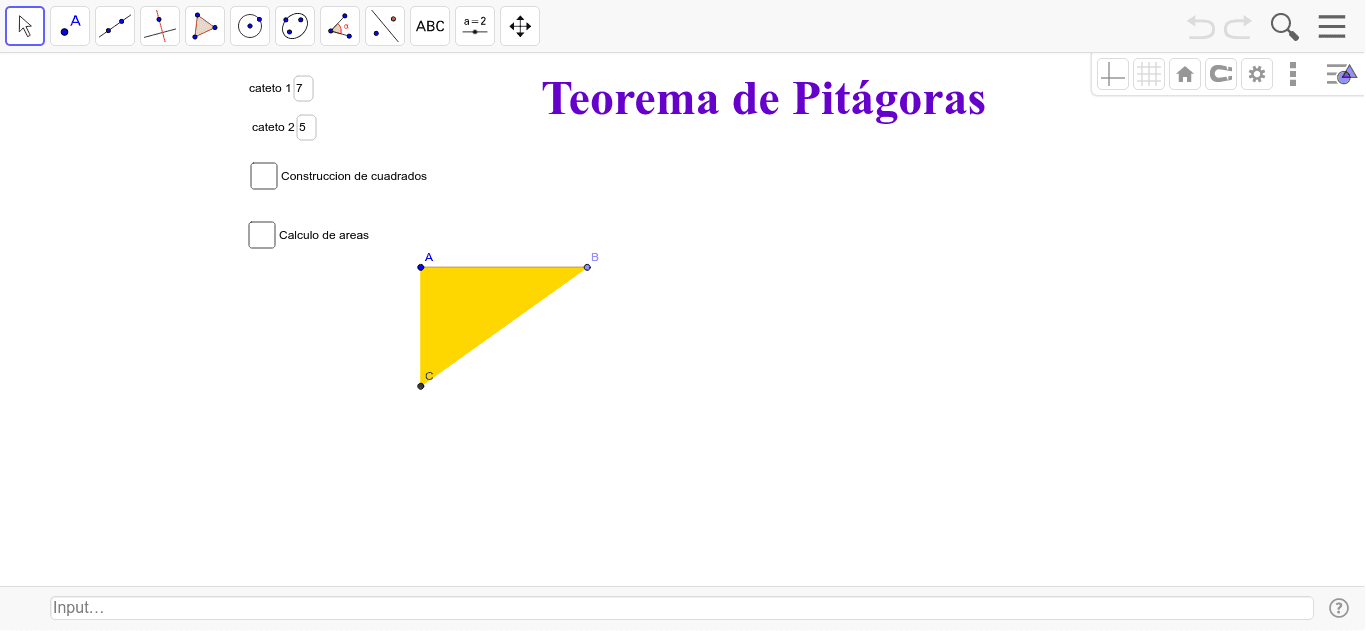Select the Ellipse conic tool
Image resolution: width=1366 pixels, height=631 pixels.
coord(295,26)
